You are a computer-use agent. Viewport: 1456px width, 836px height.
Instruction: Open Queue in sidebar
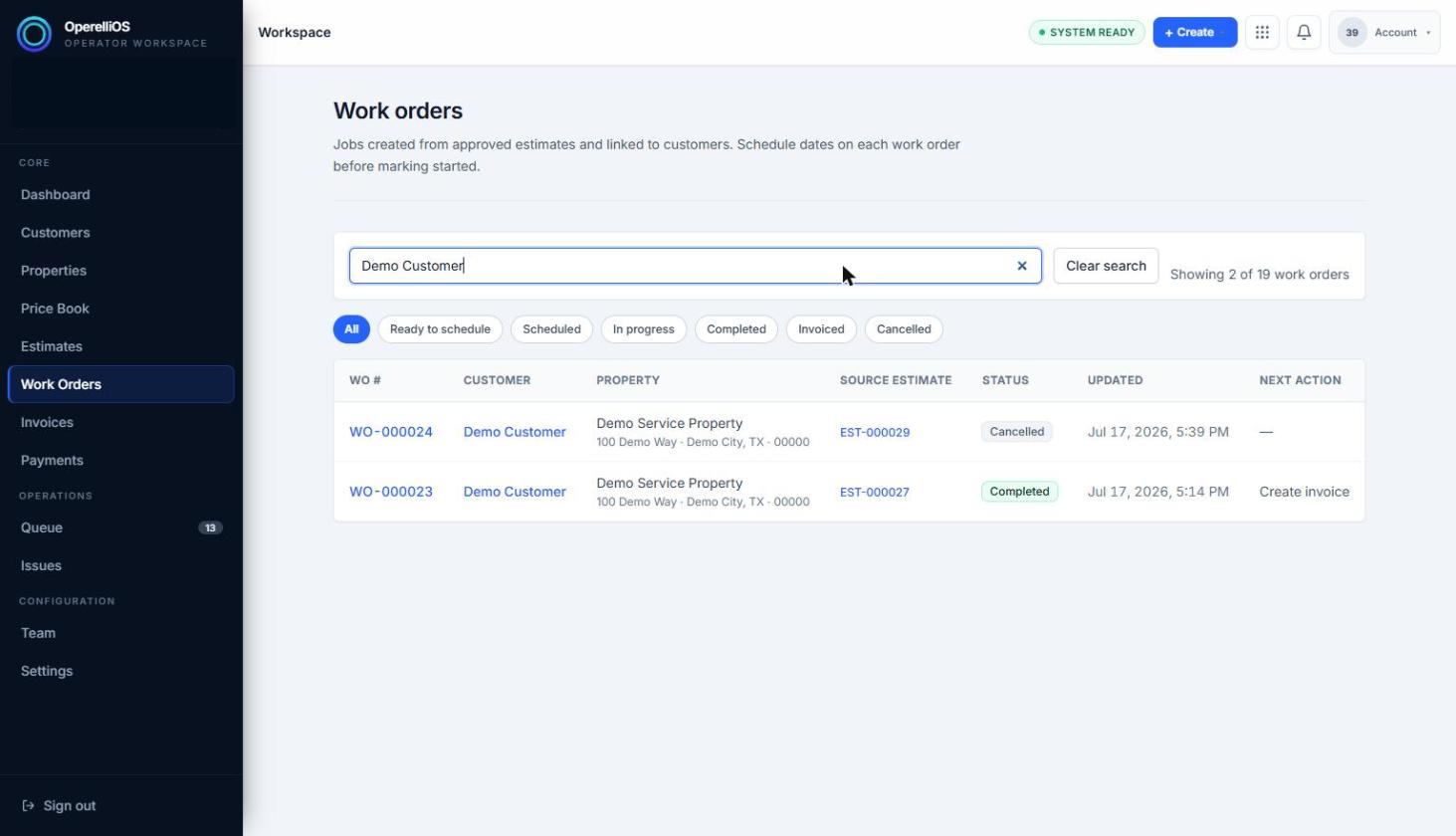[x=120, y=527]
